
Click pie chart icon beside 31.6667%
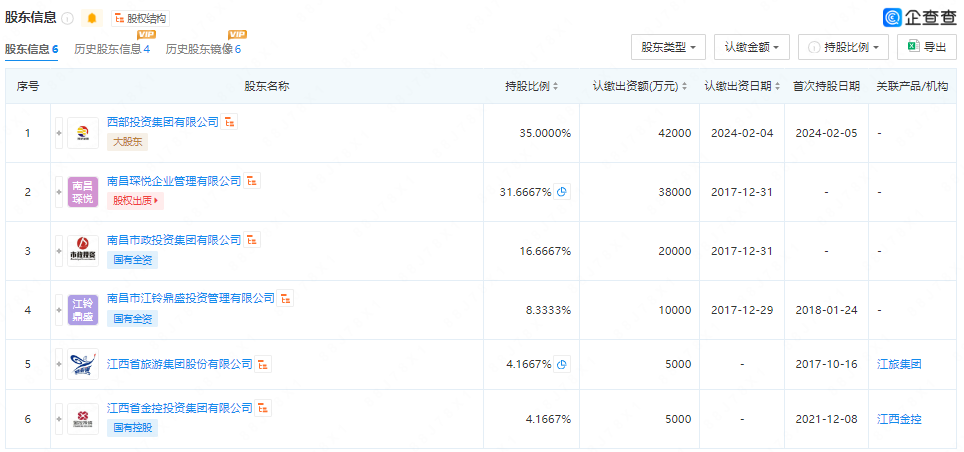click(x=561, y=192)
